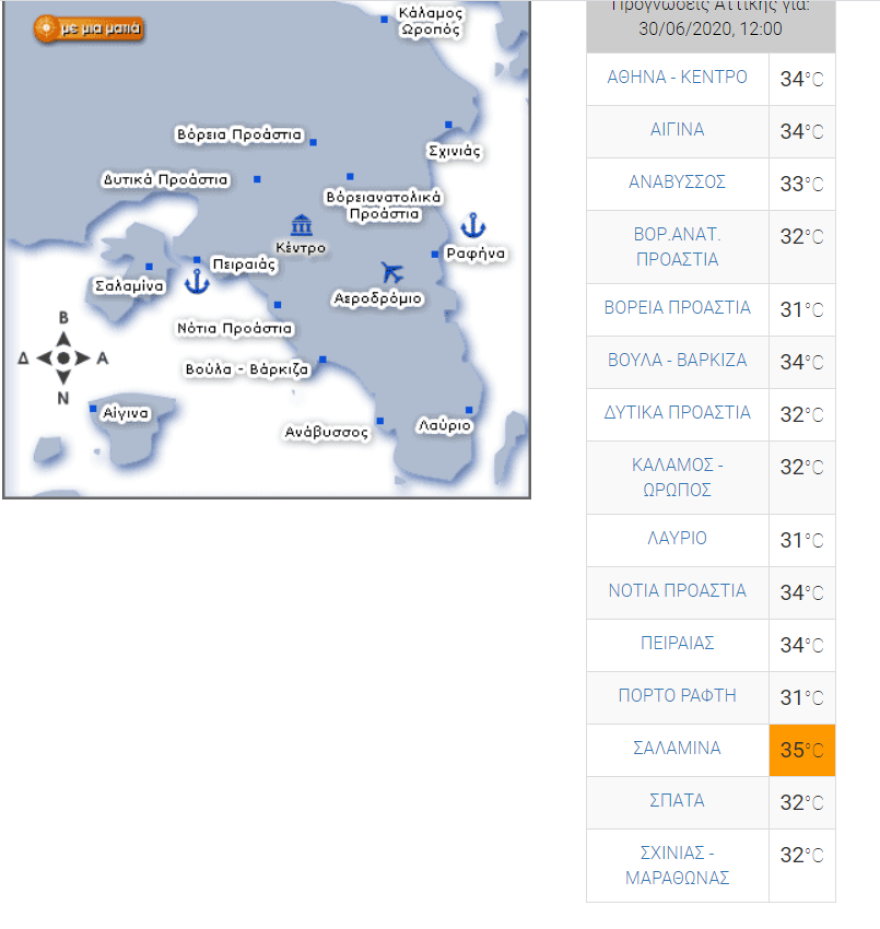This screenshot has width=880, height=929.
Task: Click the compass rose on the map
Action: pos(63,358)
